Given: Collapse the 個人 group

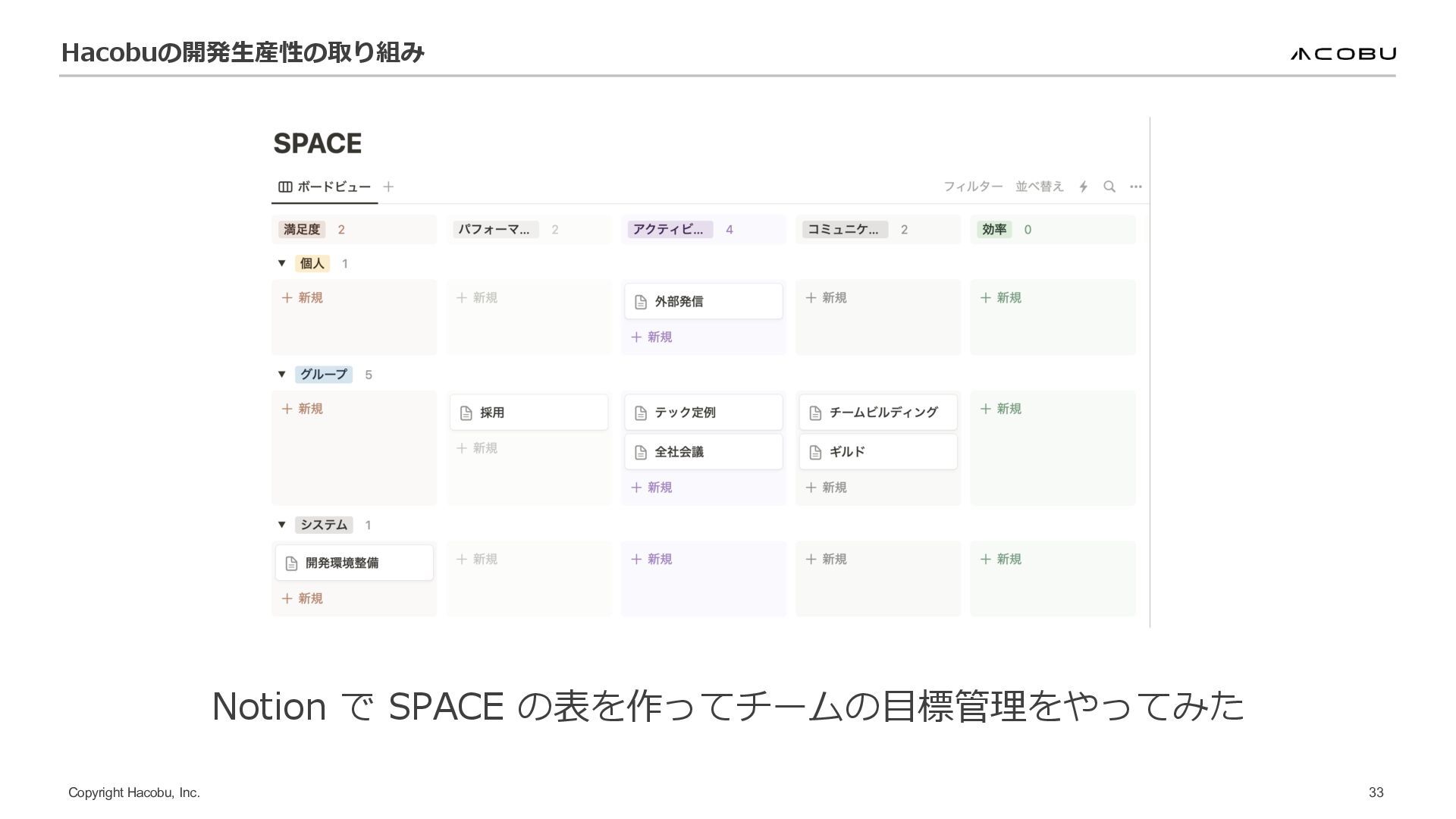Looking at the screenshot, I should point(281,263).
